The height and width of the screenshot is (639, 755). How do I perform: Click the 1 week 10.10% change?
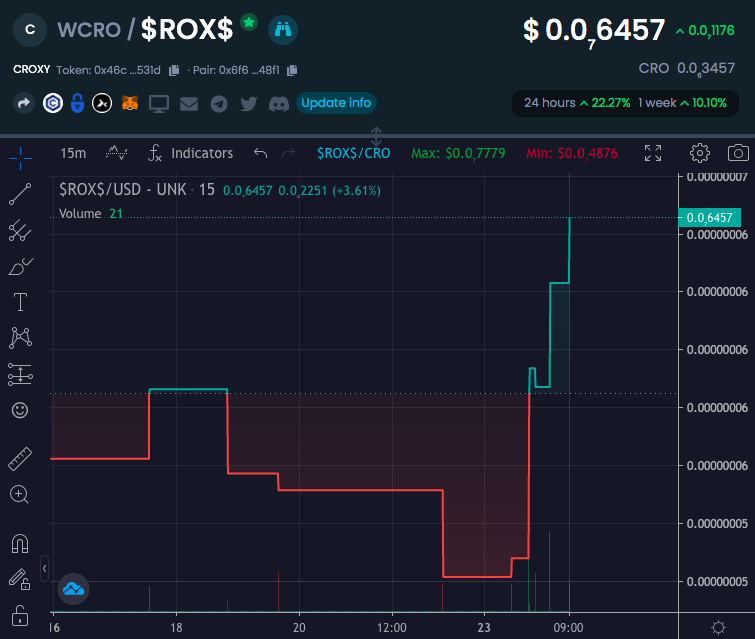pyautogui.click(x=682, y=103)
